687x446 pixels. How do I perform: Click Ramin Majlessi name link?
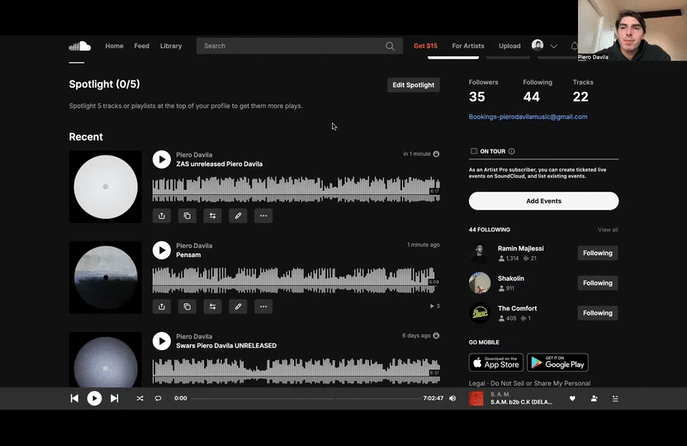pyautogui.click(x=521, y=248)
